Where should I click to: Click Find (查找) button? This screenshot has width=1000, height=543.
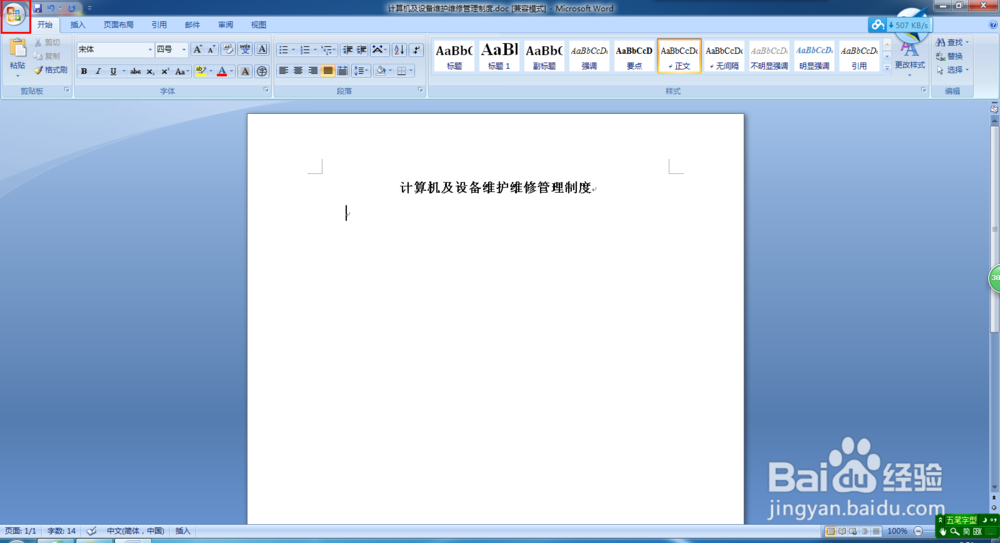pos(952,43)
